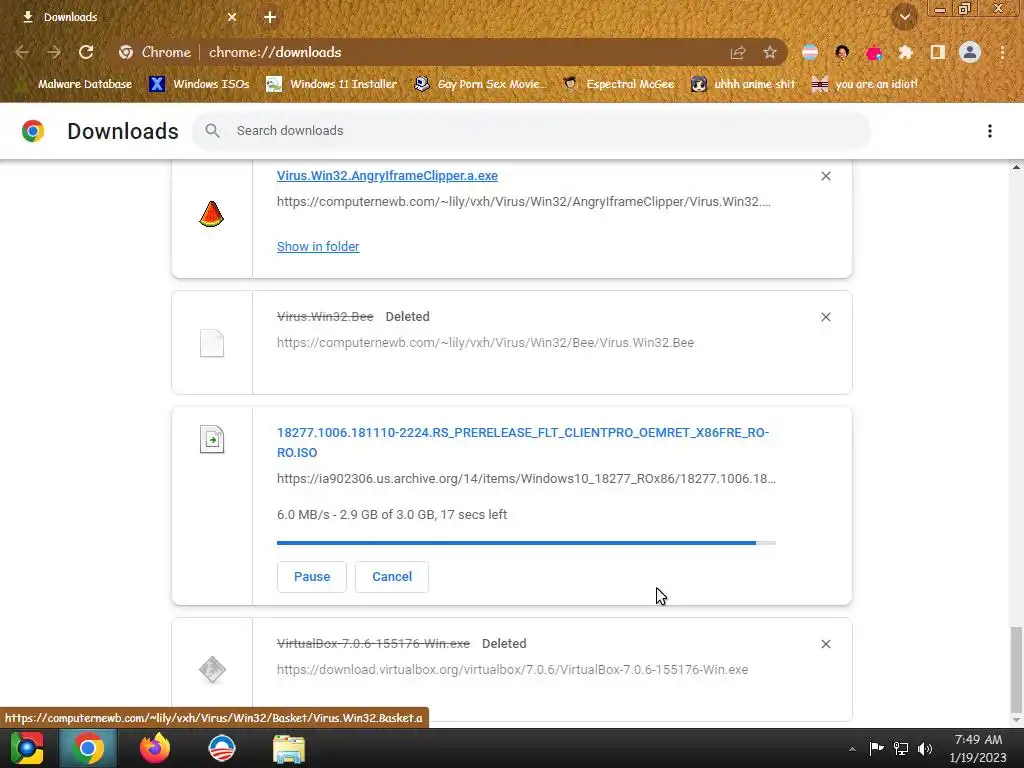Switch to Chrome on the taskbar
Viewport: 1024px width, 768px height.
(88, 748)
